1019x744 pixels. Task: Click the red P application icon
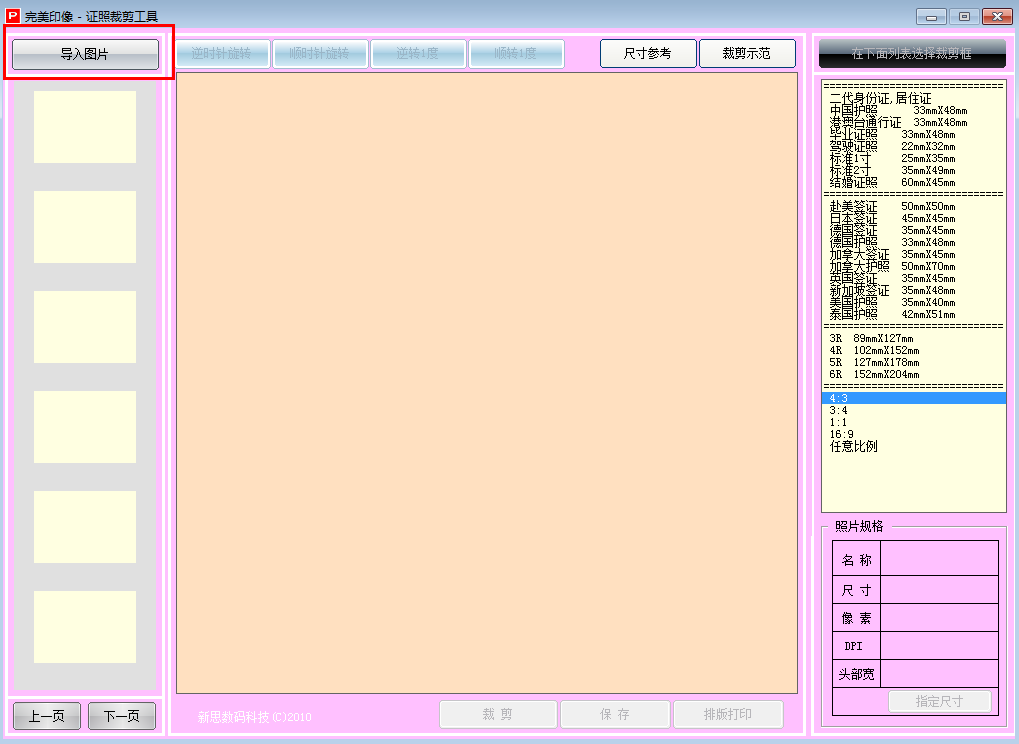(x=12, y=16)
